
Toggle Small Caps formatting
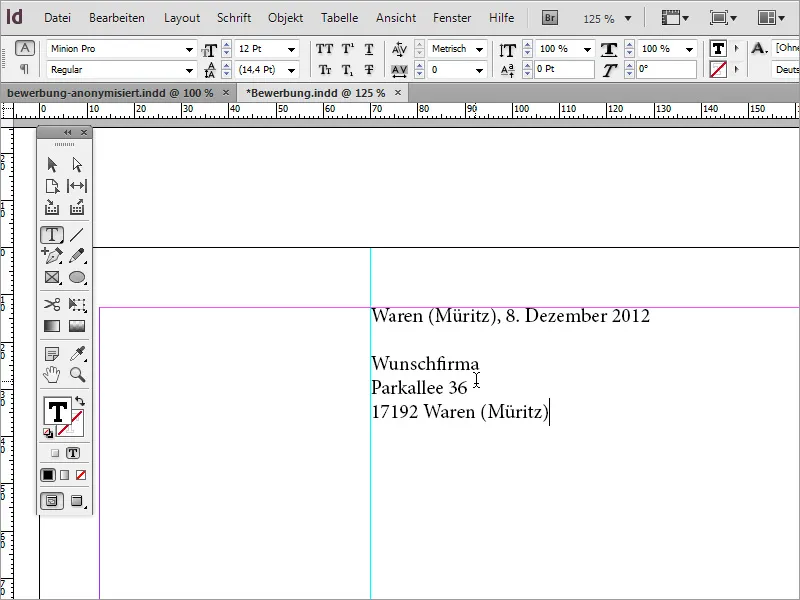pos(324,70)
